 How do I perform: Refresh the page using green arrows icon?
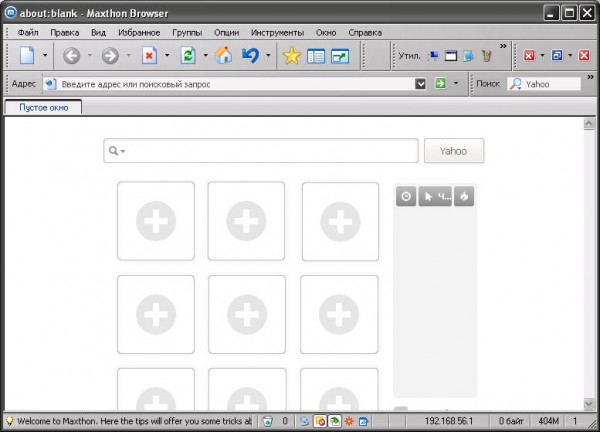[188, 56]
